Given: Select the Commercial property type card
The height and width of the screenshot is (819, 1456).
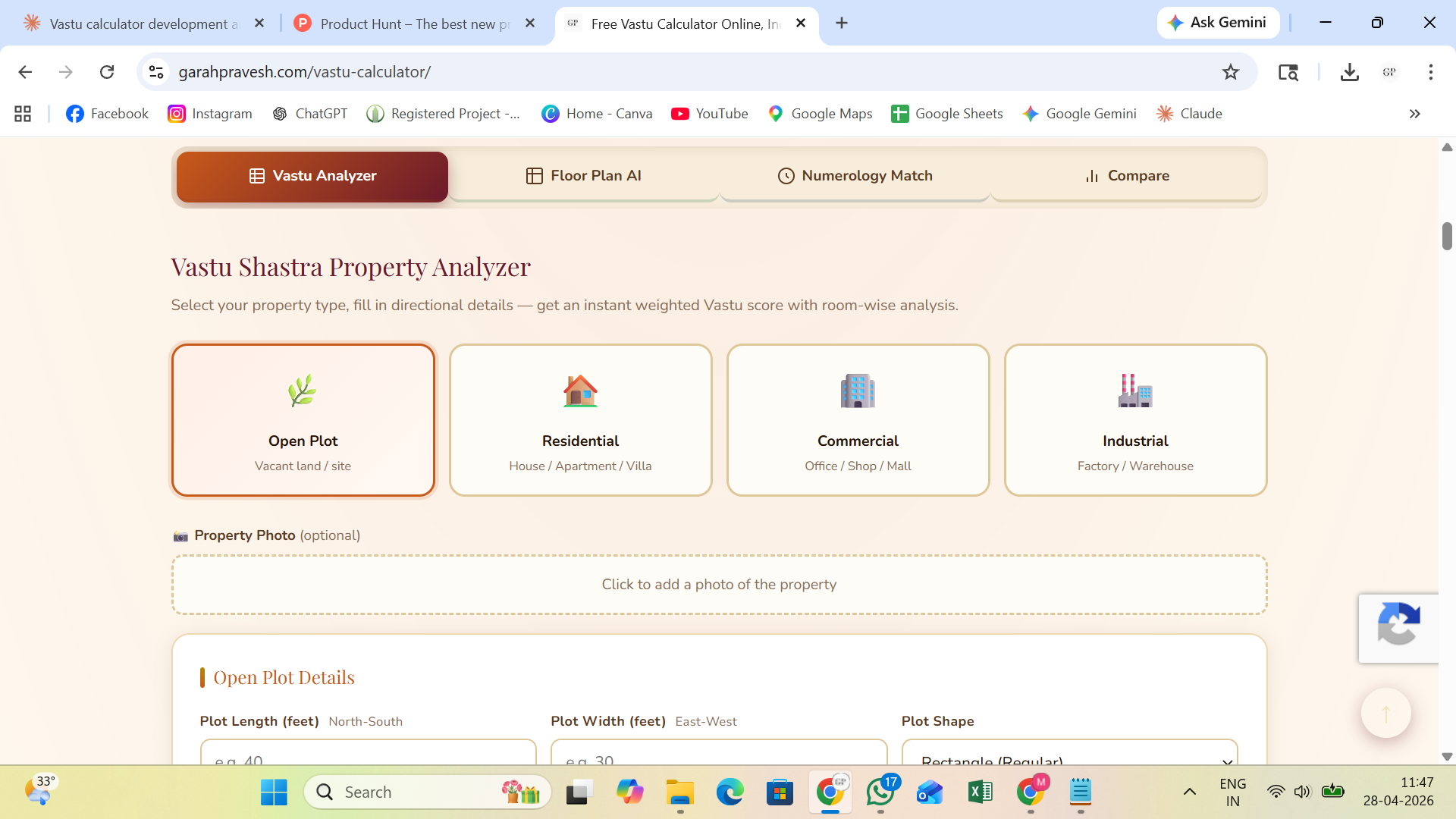Looking at the screenshot, I should coord(858,420).
